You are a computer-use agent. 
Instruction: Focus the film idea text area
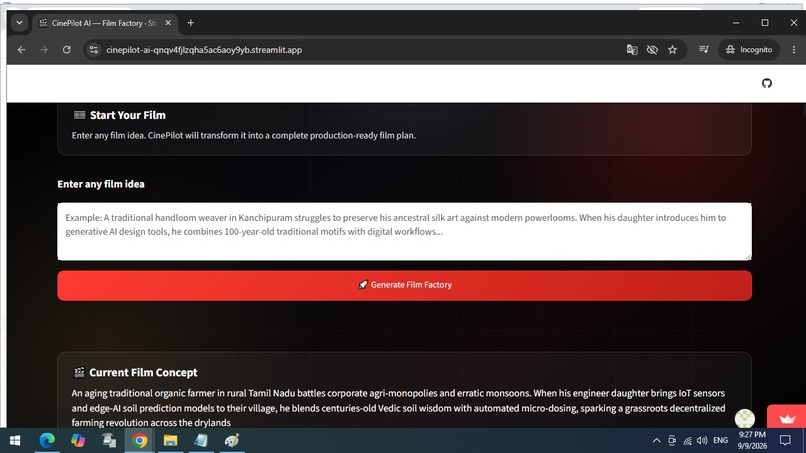tap(405, 231)
